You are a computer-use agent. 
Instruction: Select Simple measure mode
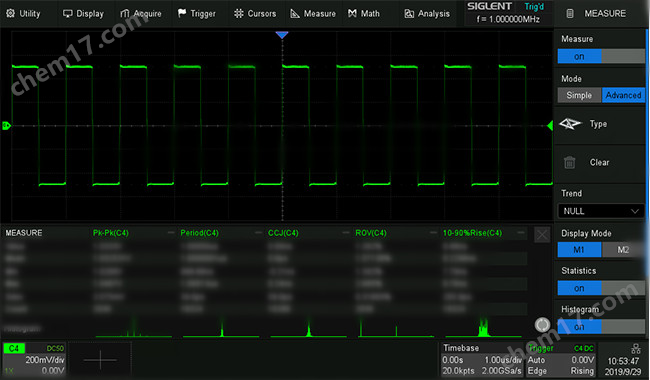tap(579, 95)
